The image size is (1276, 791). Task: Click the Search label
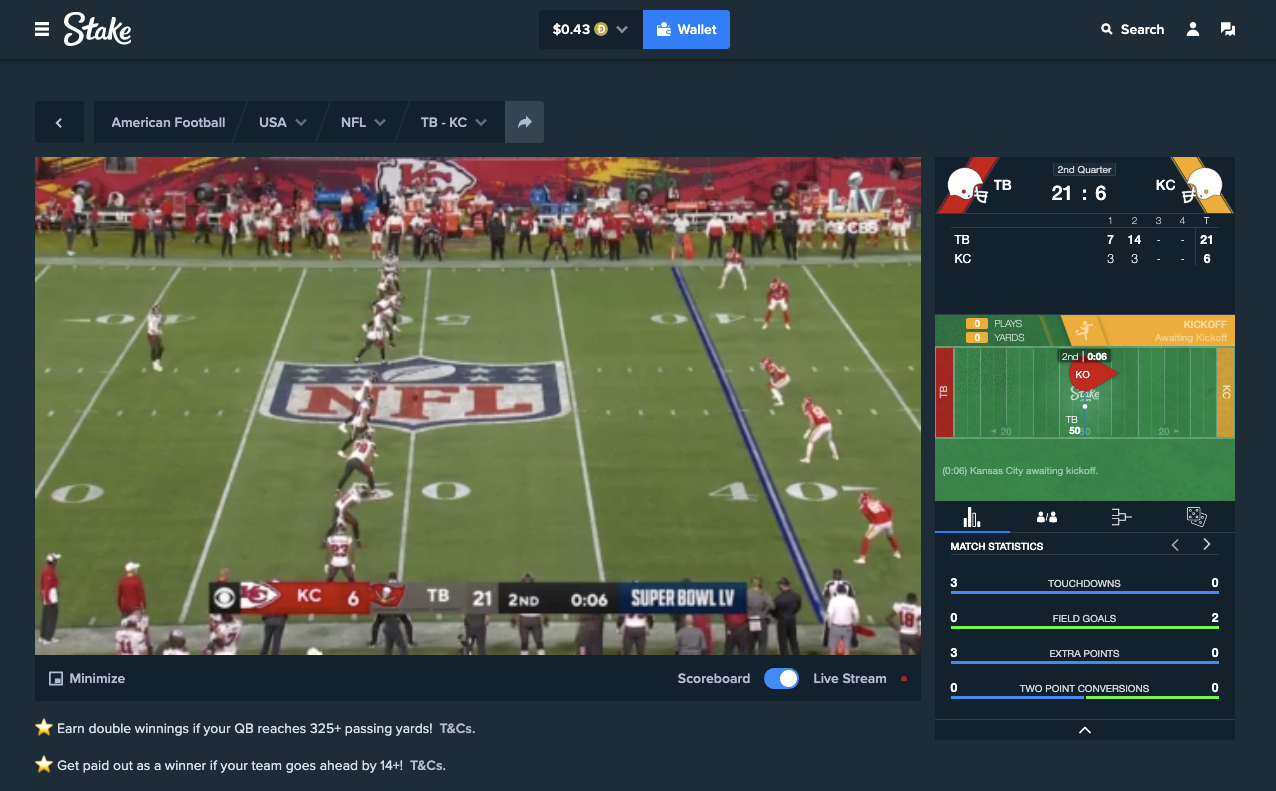click(x=1142, y=29)
